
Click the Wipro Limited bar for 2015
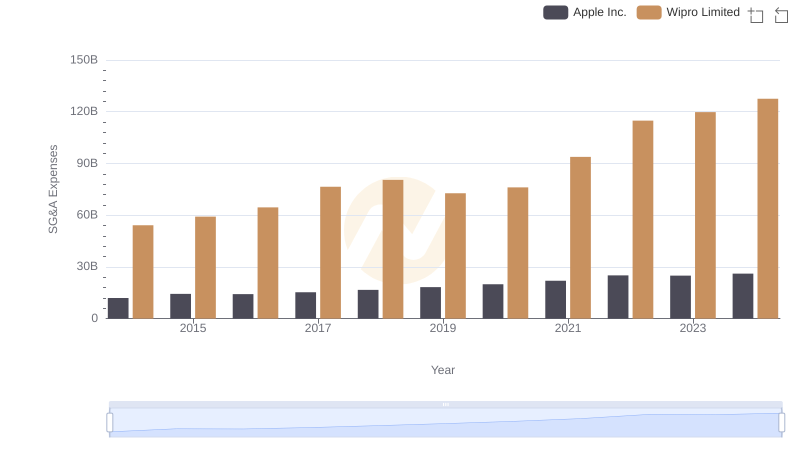click(205, 268)
